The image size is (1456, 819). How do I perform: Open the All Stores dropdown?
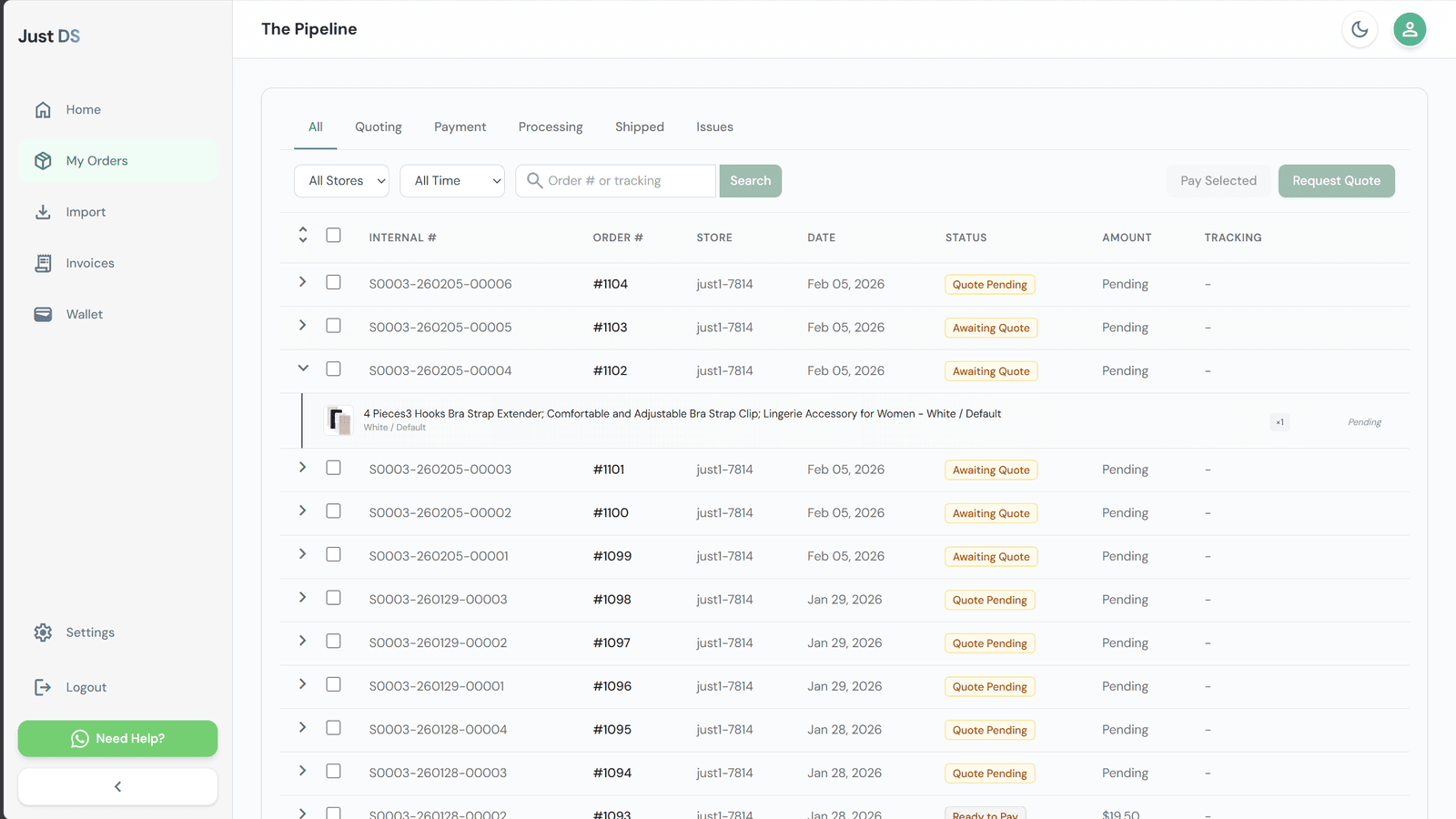point(341,181)
